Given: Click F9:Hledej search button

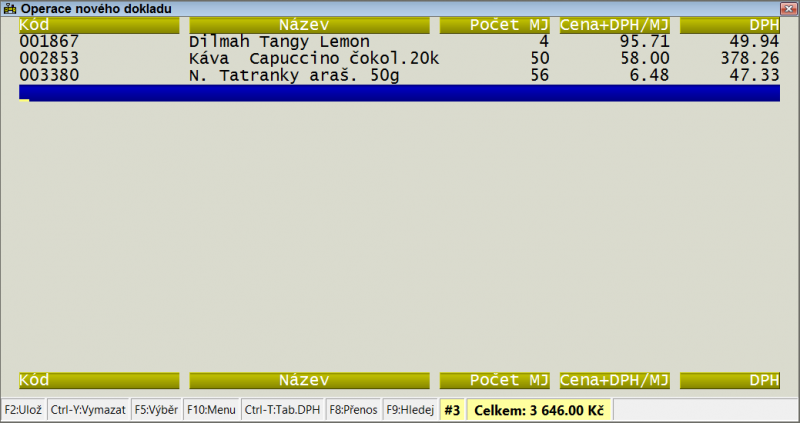Looking at the screenshot, I should 410,410.
